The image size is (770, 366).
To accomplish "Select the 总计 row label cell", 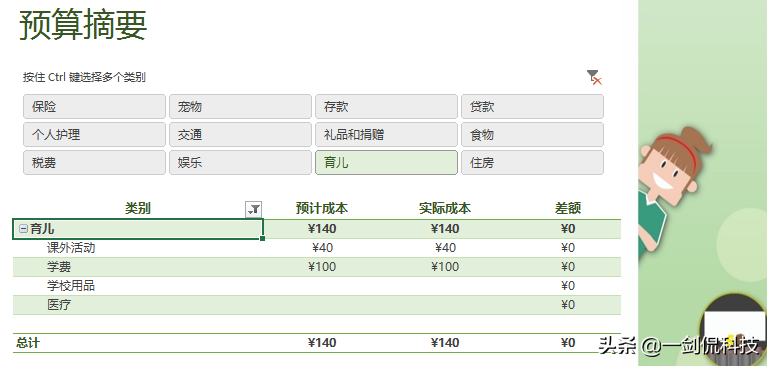I will click(28, 342).
